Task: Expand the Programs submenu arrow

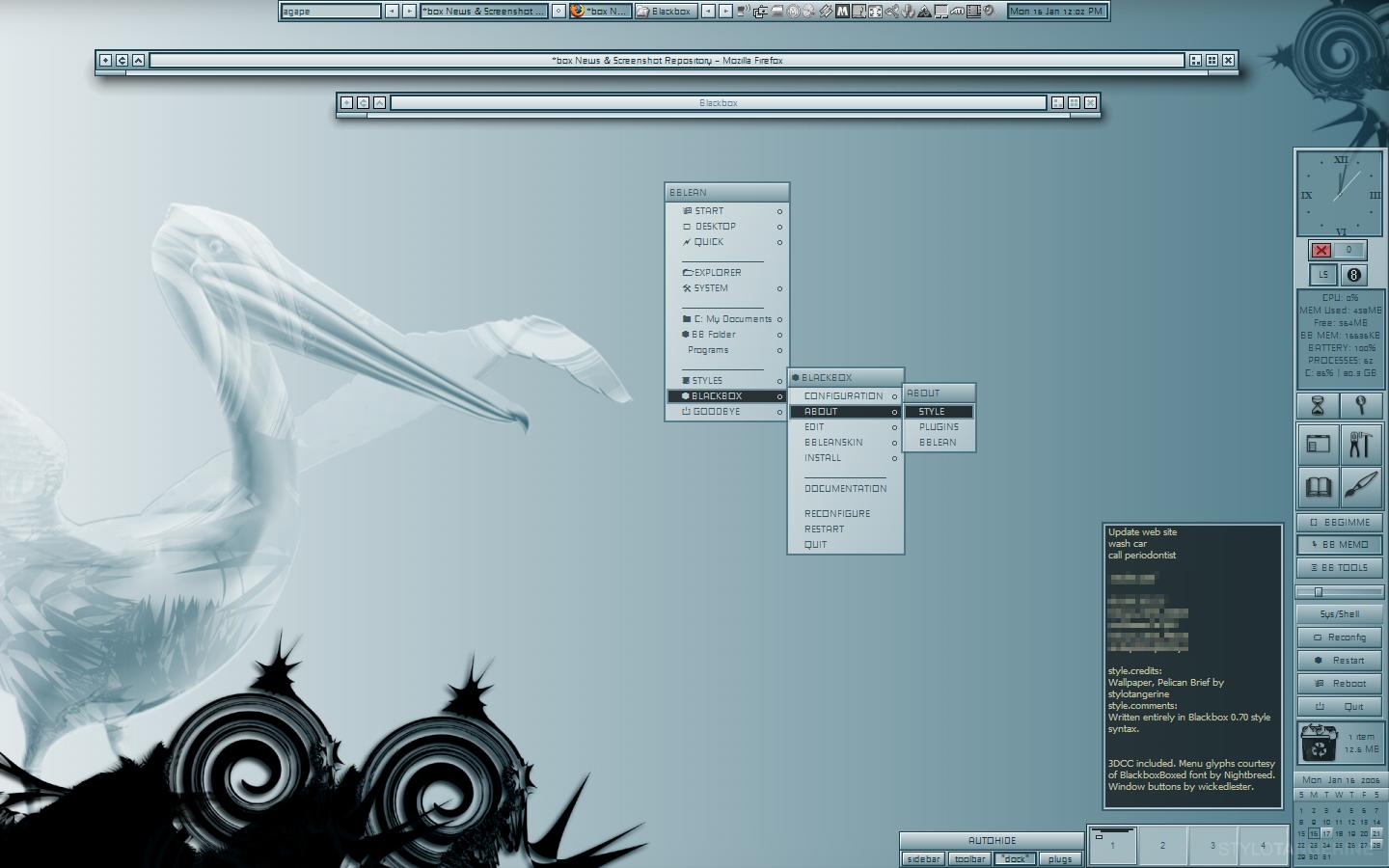Action: click(779, 350)
